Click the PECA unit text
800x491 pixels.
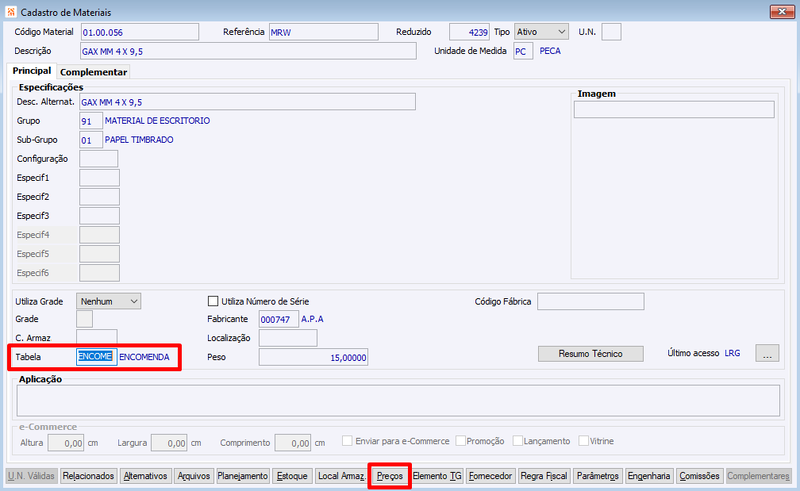click(550, 51)
